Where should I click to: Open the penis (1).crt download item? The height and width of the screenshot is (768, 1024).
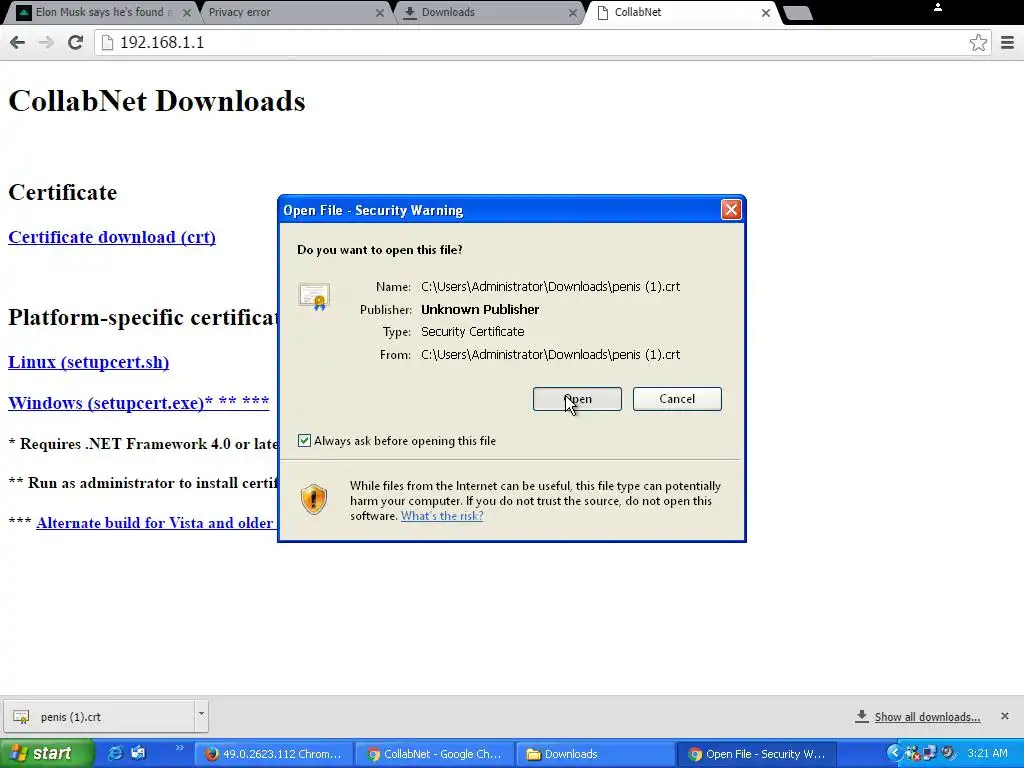click(99, 717)
